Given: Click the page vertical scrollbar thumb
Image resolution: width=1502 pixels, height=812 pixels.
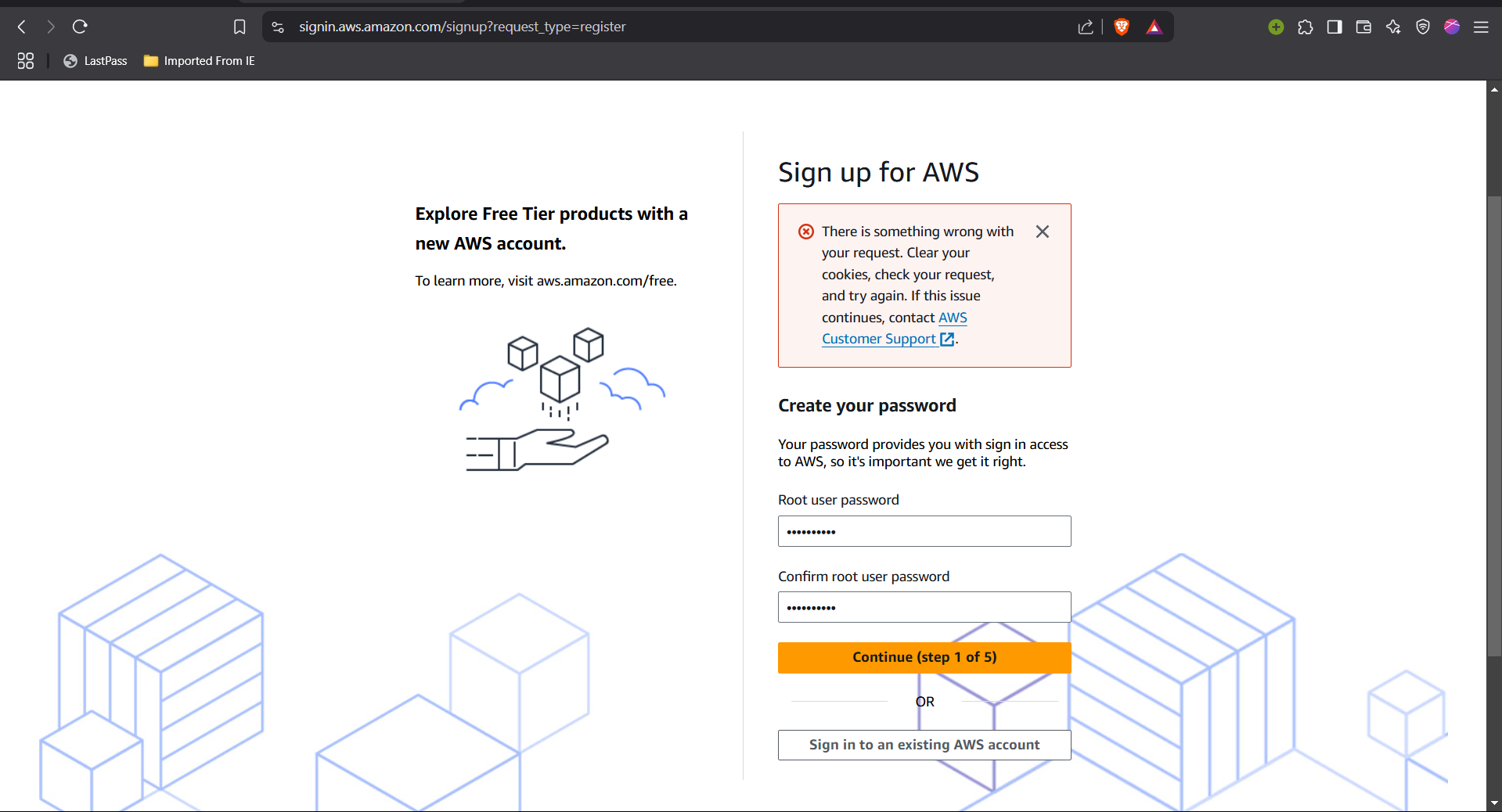Looking at the screenshot, I should (x=1494, y=426).
